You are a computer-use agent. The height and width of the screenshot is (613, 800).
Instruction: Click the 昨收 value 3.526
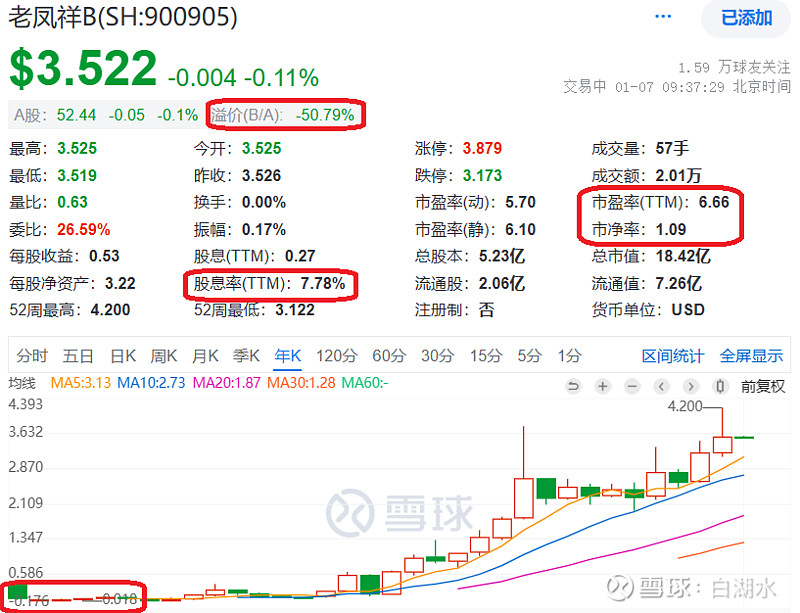coord(261,176)
